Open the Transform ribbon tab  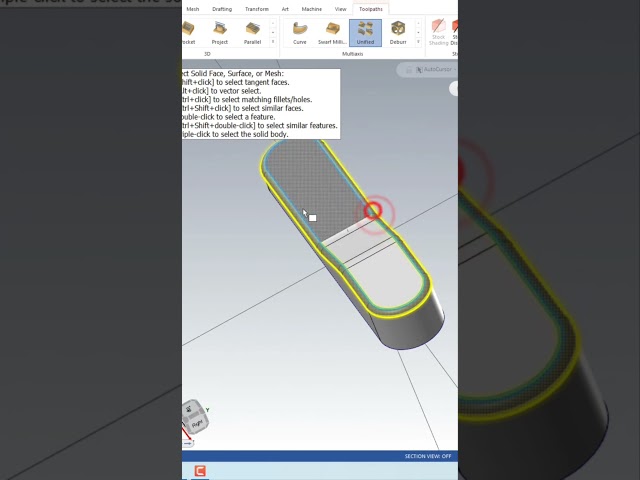(x=257, y=9)
